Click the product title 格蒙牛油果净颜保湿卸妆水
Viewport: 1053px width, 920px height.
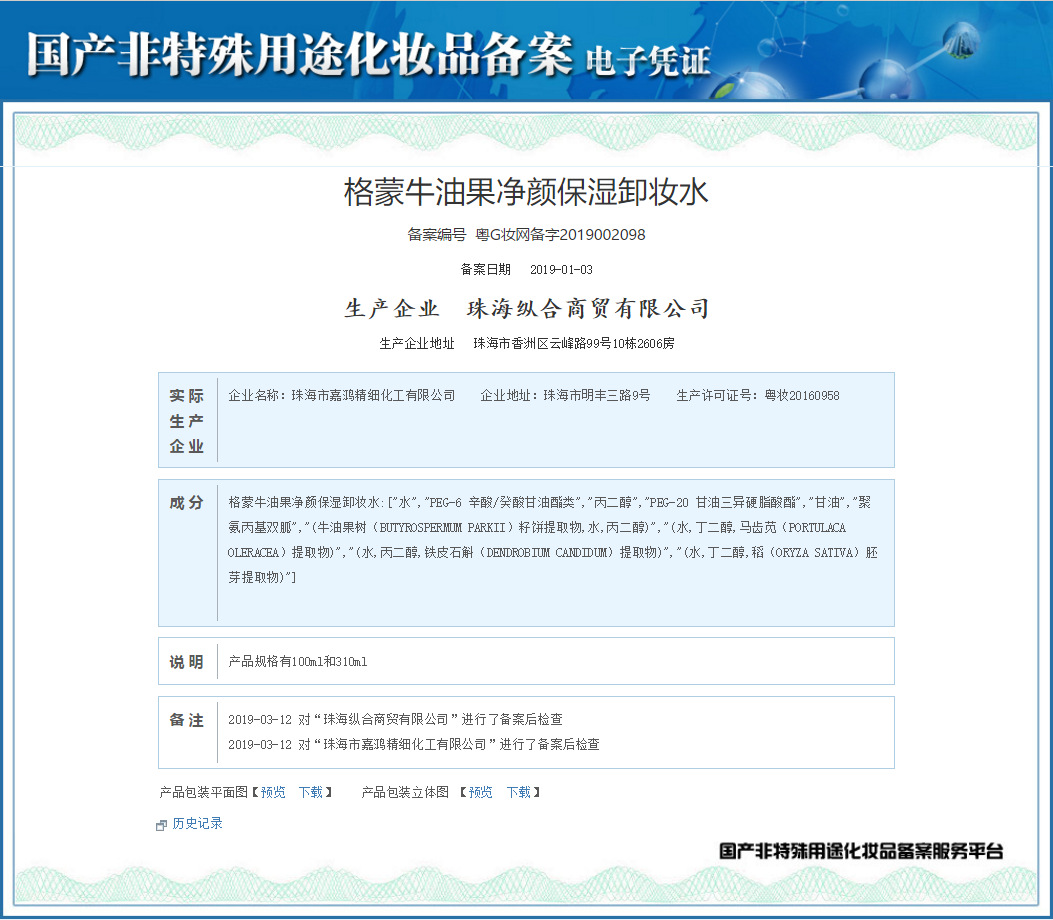(526, 192)
